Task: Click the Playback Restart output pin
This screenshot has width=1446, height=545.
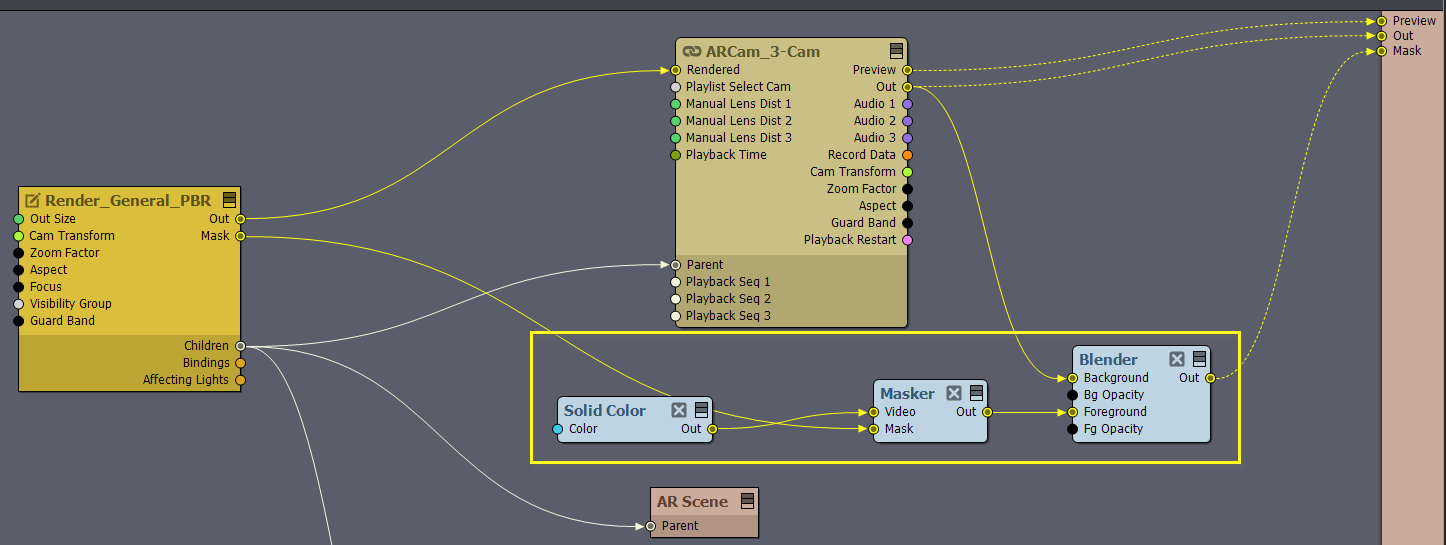Action: click(907, 240)
